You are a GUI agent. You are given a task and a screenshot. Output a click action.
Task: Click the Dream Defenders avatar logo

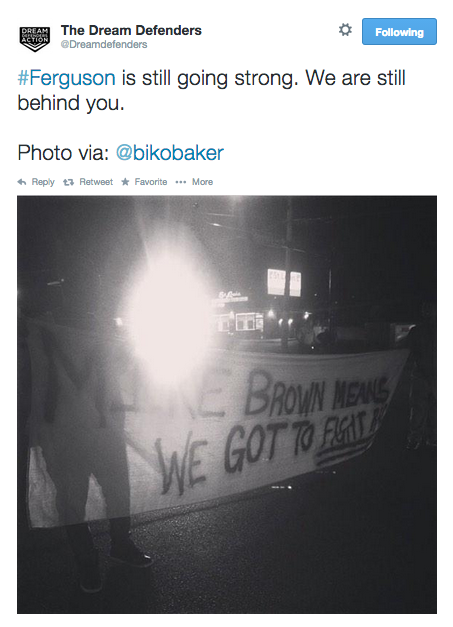coord(35,39)
